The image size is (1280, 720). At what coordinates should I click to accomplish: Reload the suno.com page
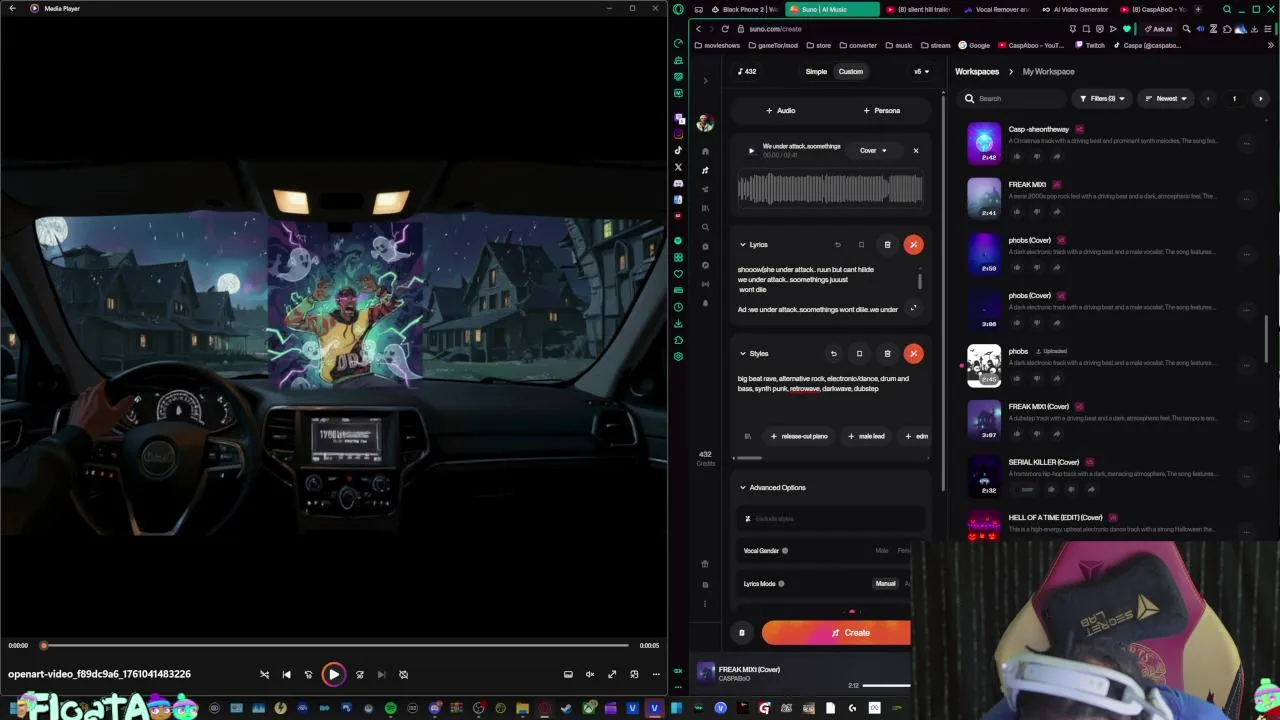pos(725,28)
